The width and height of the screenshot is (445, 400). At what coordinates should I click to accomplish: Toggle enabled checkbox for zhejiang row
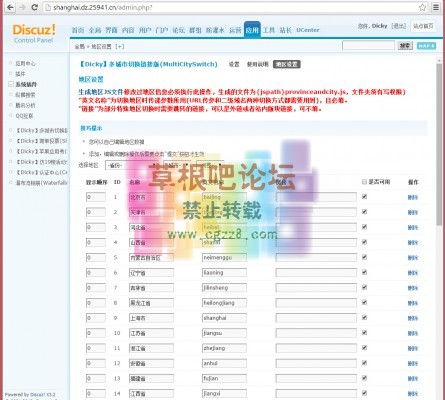point(364,348)
